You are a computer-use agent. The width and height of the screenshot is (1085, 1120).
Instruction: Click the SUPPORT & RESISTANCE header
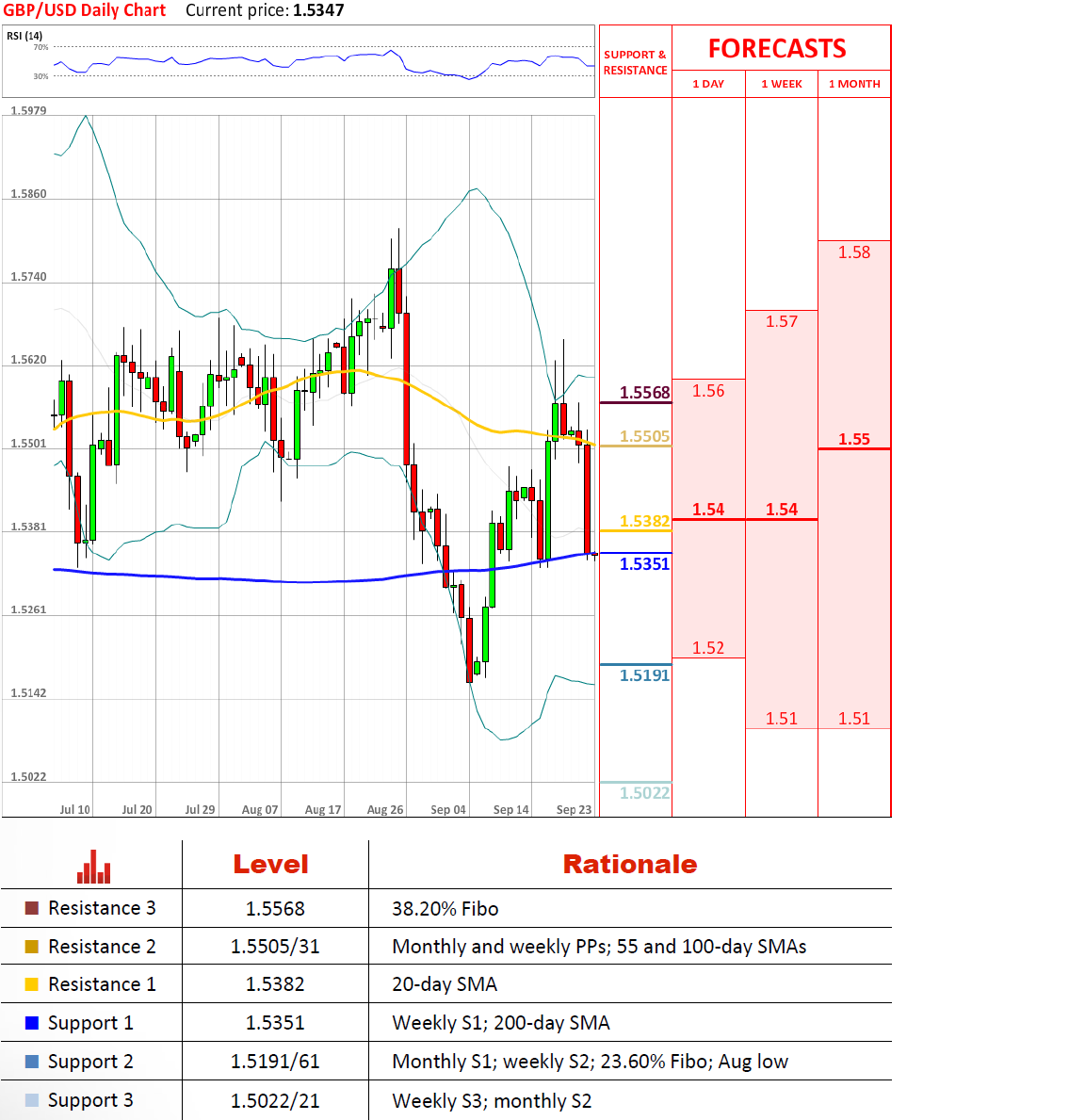coord(635,62)
